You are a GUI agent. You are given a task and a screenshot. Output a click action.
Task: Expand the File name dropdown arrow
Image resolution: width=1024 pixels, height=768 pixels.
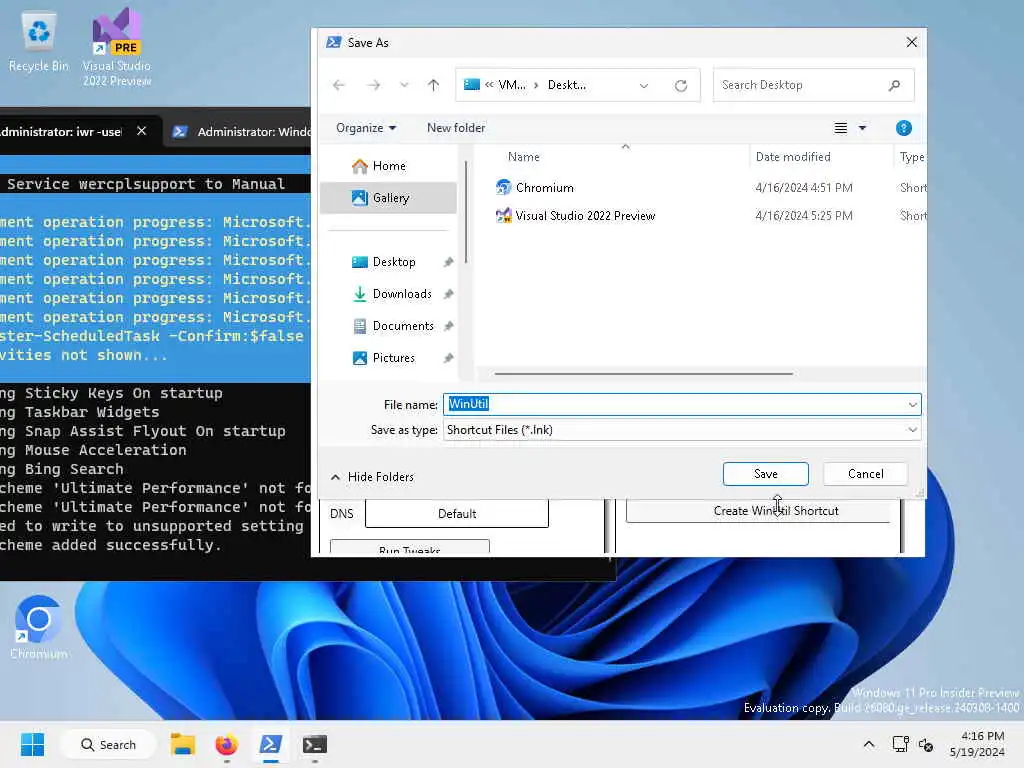[x=912, y=404]
